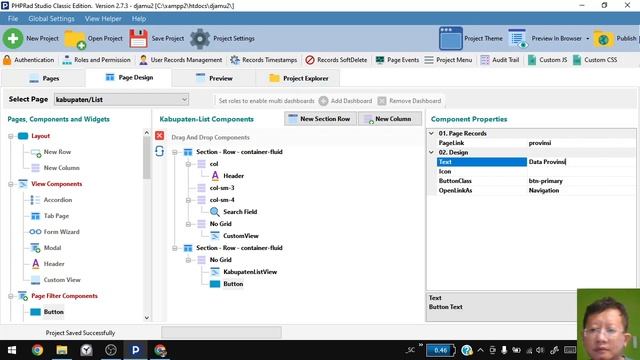Click New Column button
Image resolution: width=640 pixels, height=360 pixels.
[x=390, y=119]
